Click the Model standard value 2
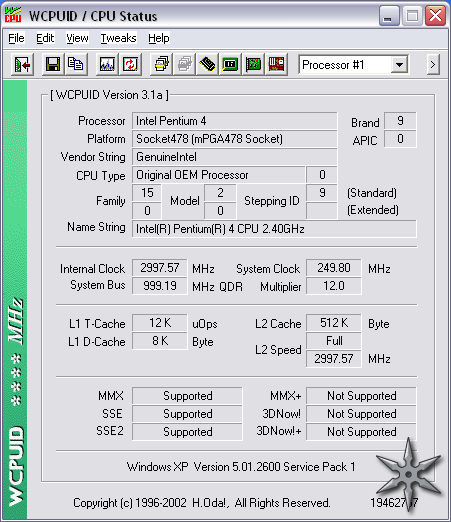This screenshot has width=451, height=522. click(220, 193)
